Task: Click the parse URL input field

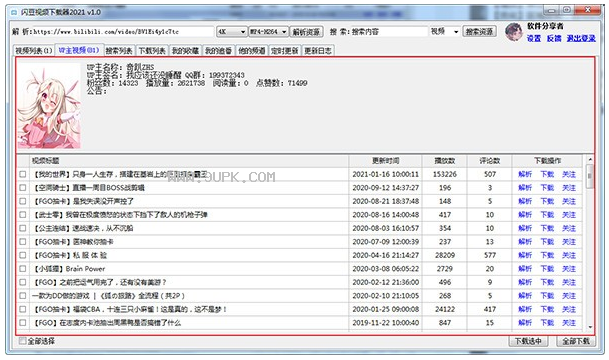Action: point(124,32)
